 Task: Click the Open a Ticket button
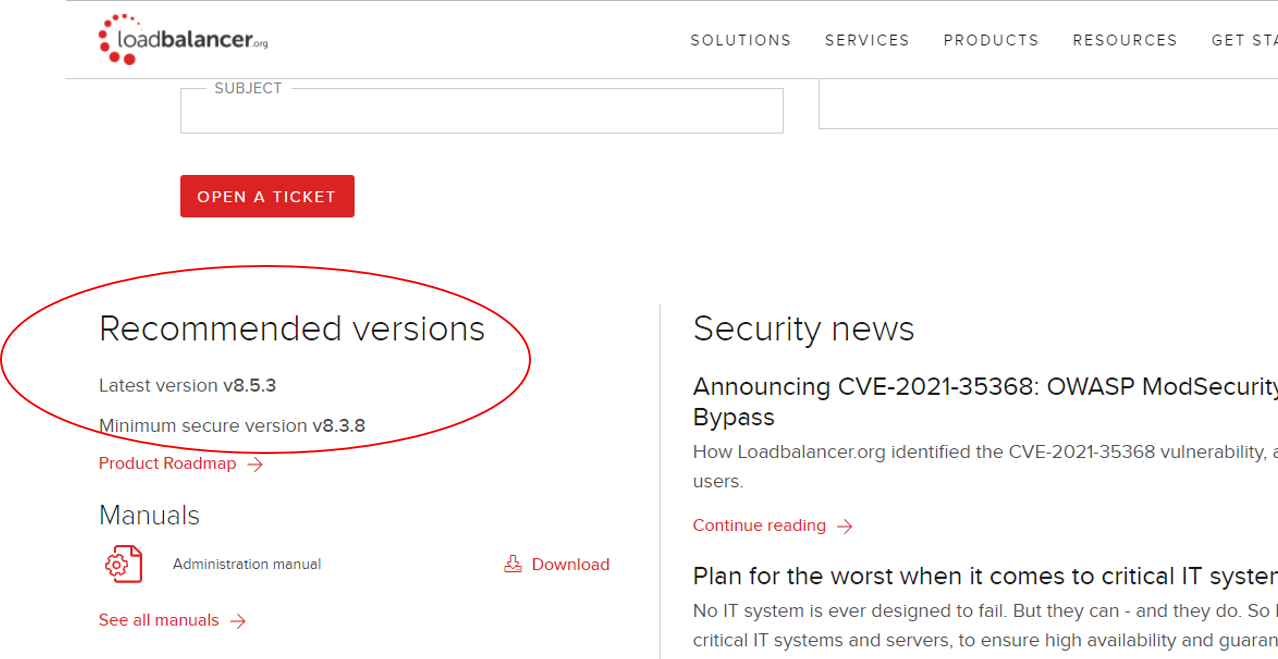point(267,197)
